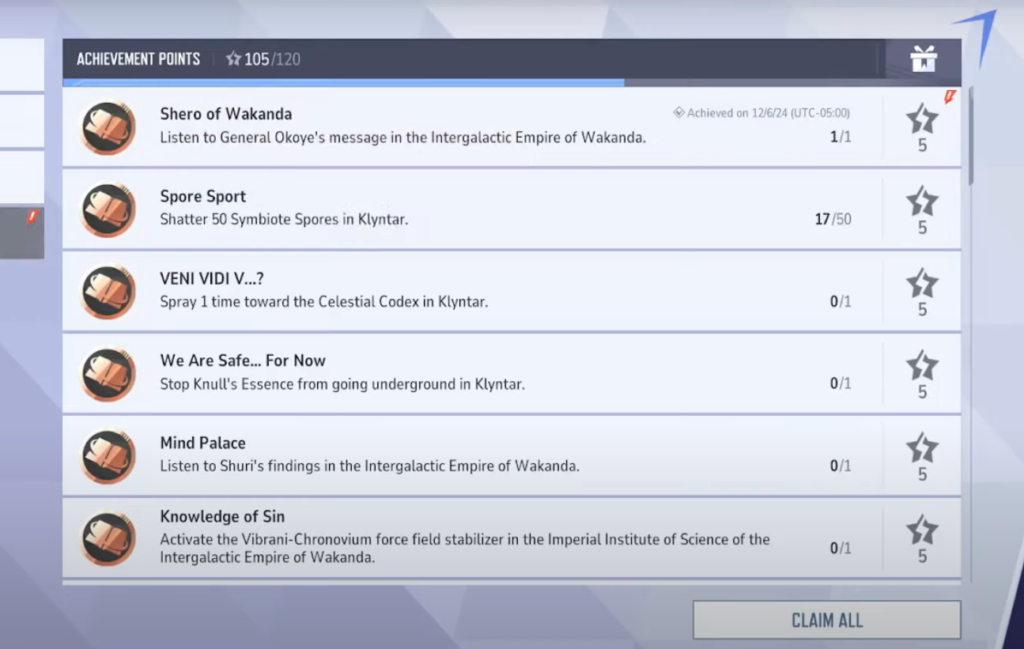
Task: Select the highlighted sidebar tab with red flag
Action: click(x=22, y=233)
